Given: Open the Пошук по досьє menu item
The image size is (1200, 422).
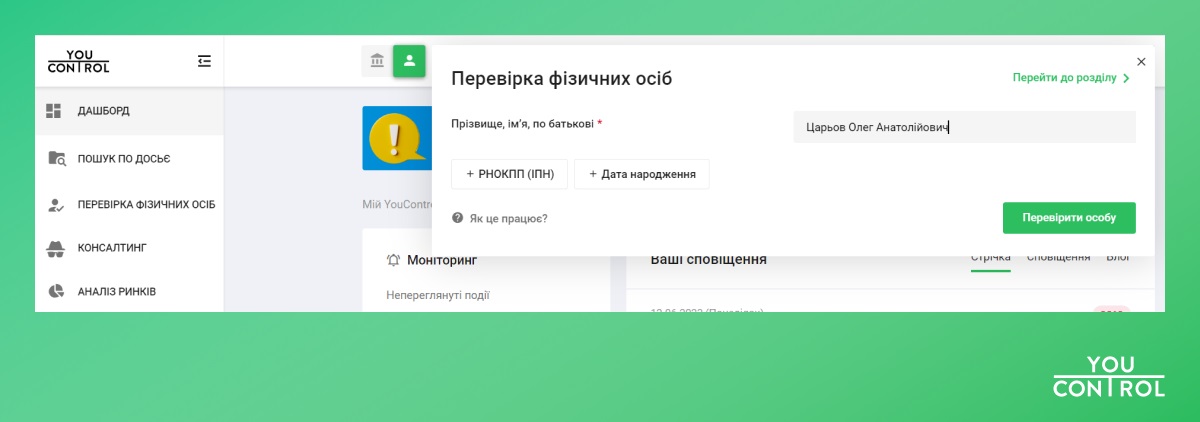Looking at the screenshot, I should [124, 158].
